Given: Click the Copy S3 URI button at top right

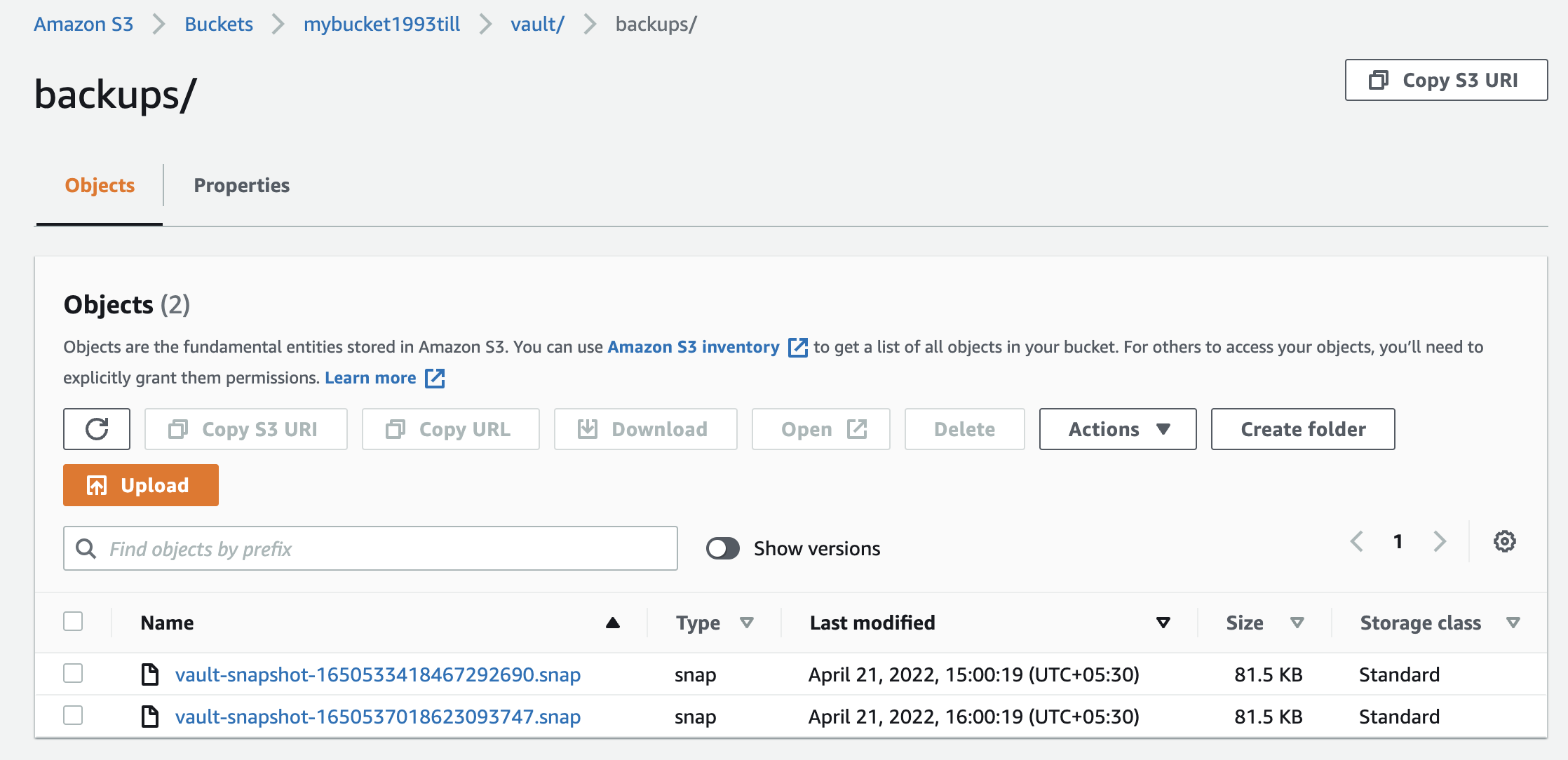Looking at the screenshot, I should [1446, 80].
